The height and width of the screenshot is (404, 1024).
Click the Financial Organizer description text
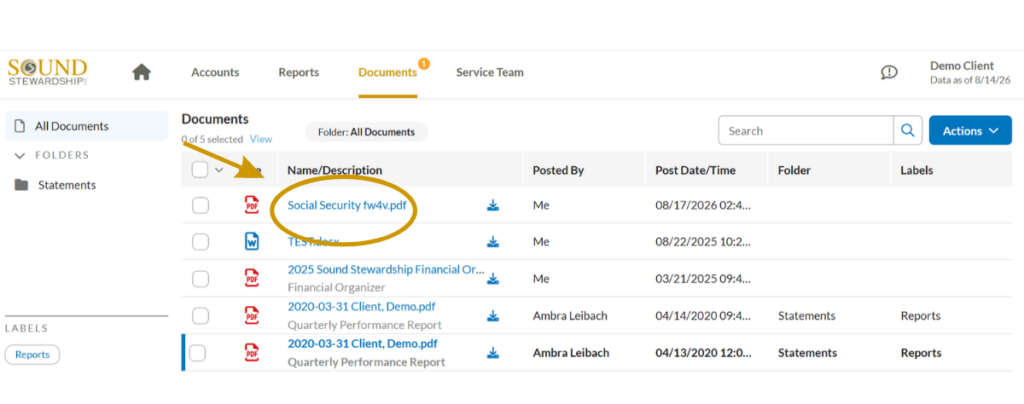[336, 287]
